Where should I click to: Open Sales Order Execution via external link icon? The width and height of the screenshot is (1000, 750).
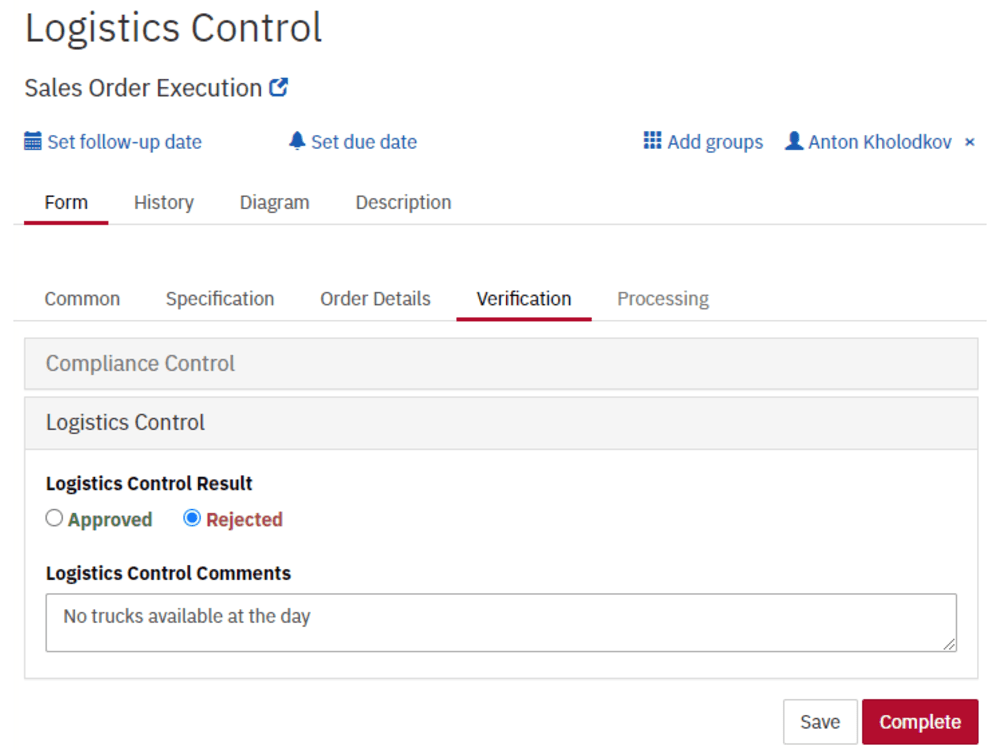point(281,86)
